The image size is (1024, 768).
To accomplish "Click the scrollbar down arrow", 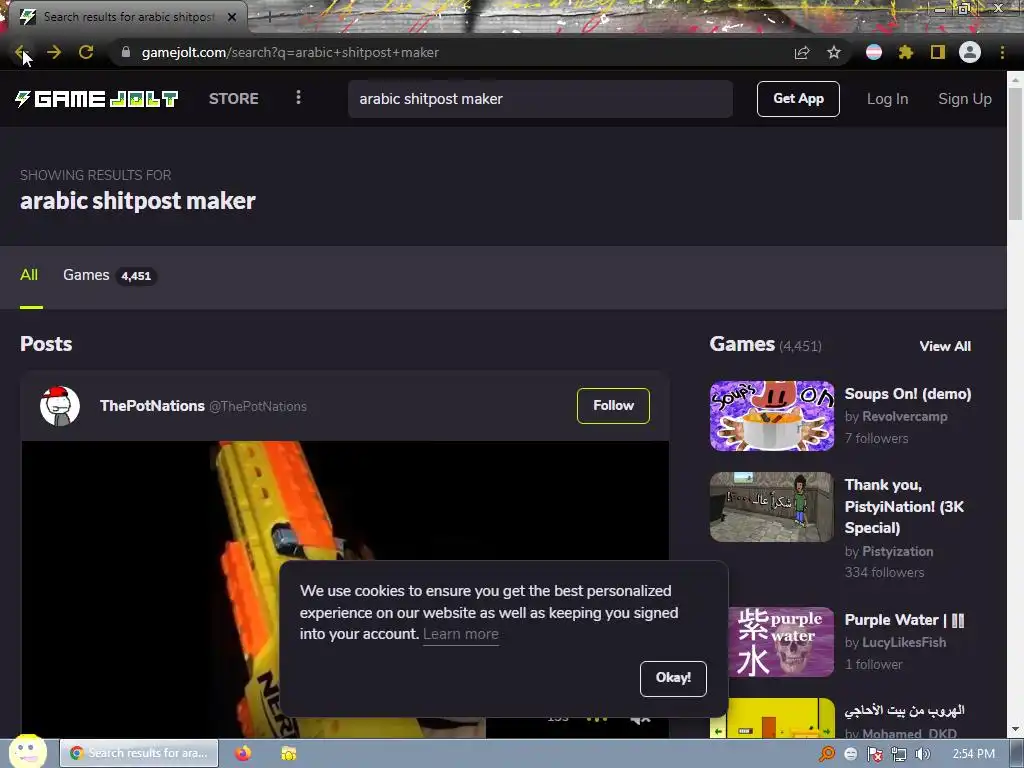I will pos(1015,729).
